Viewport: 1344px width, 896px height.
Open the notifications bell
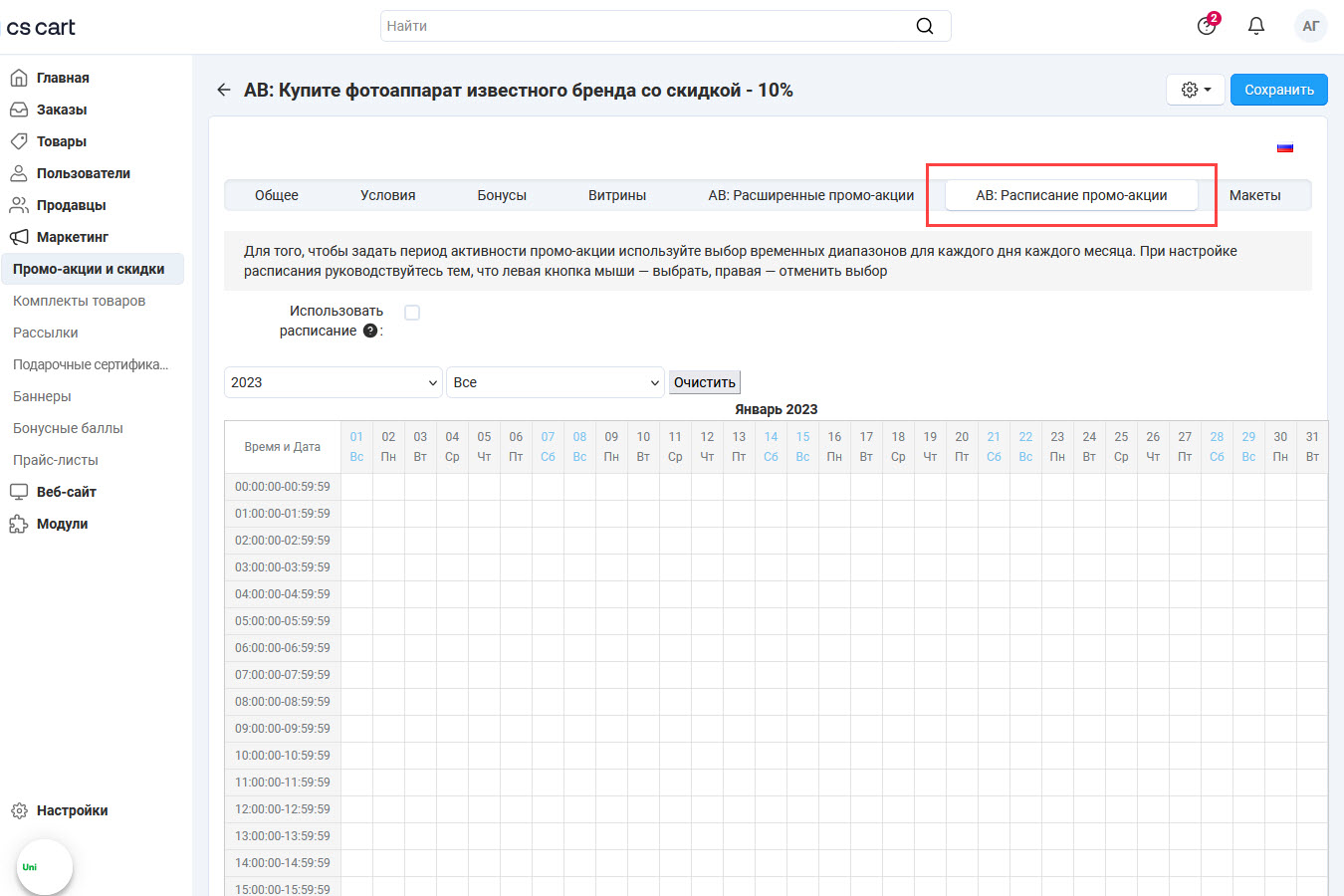tap(1256, 26)
